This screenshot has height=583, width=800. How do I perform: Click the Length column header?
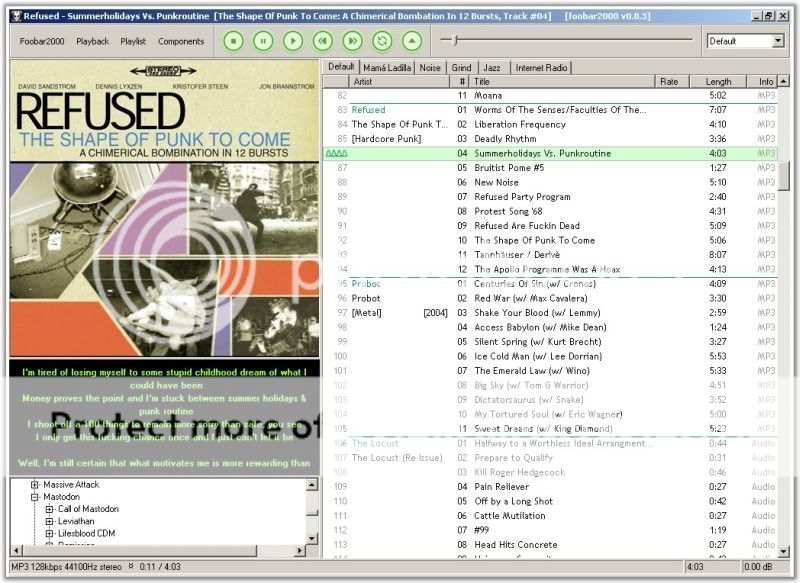(x=718, y=81)
